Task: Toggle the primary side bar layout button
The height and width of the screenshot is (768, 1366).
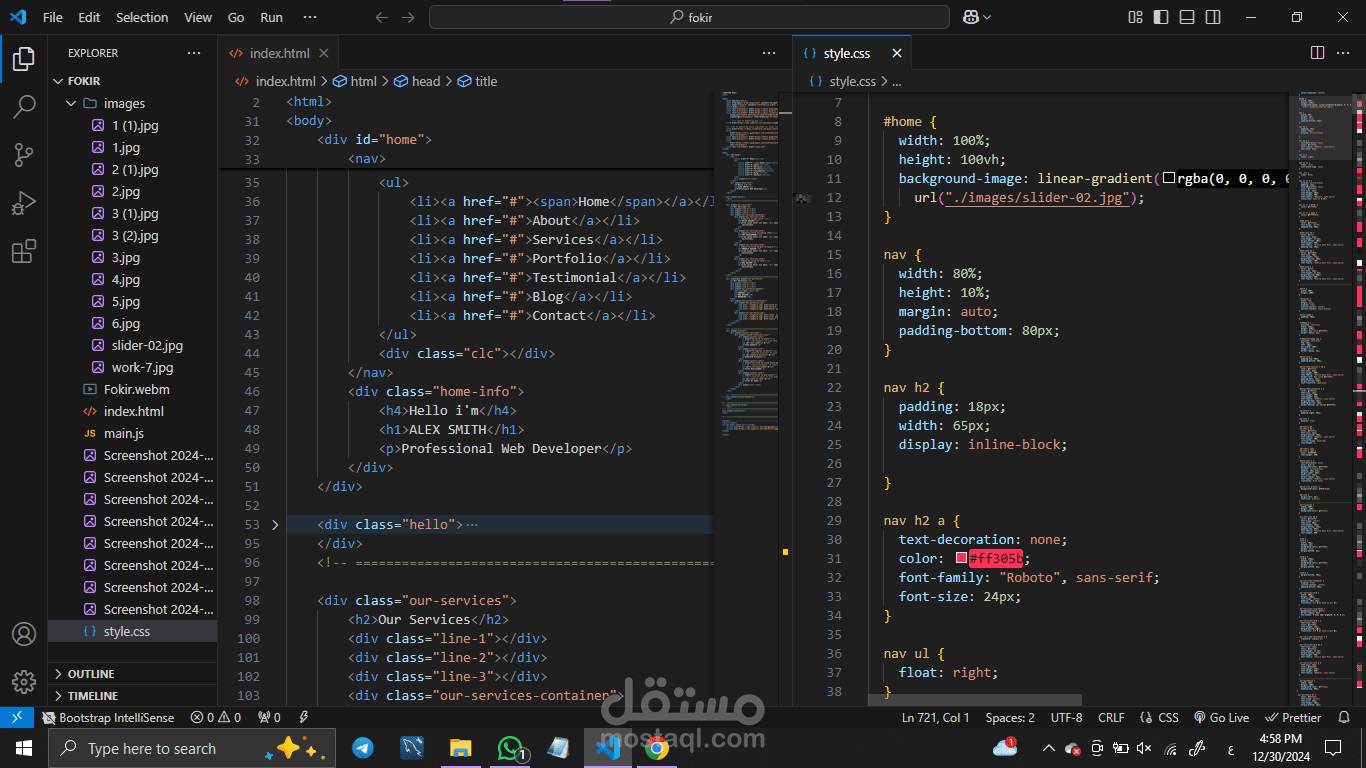Action: [x=1161, y=17]
